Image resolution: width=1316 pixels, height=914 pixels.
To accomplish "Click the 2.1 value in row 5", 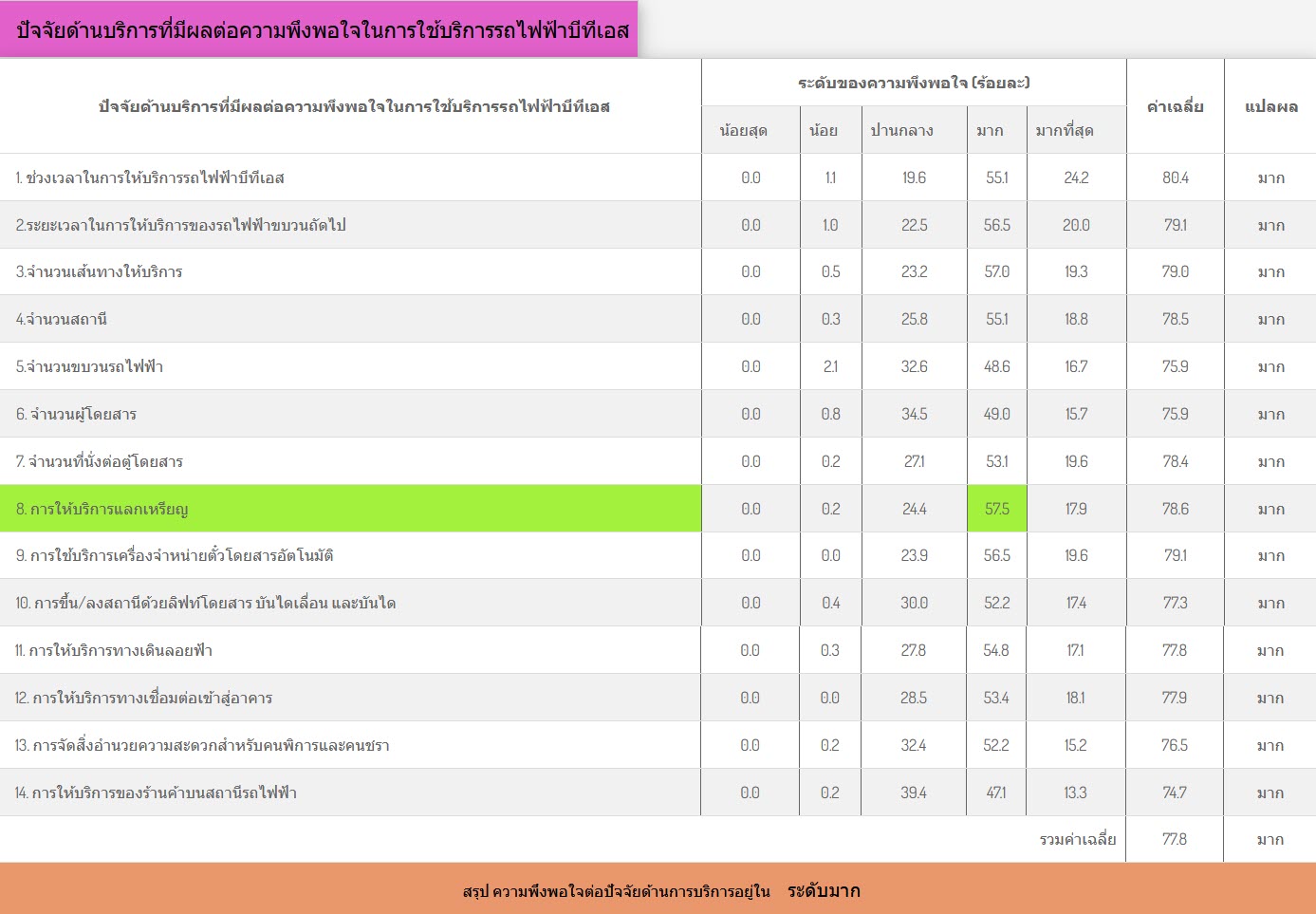I will pos(830,366).
